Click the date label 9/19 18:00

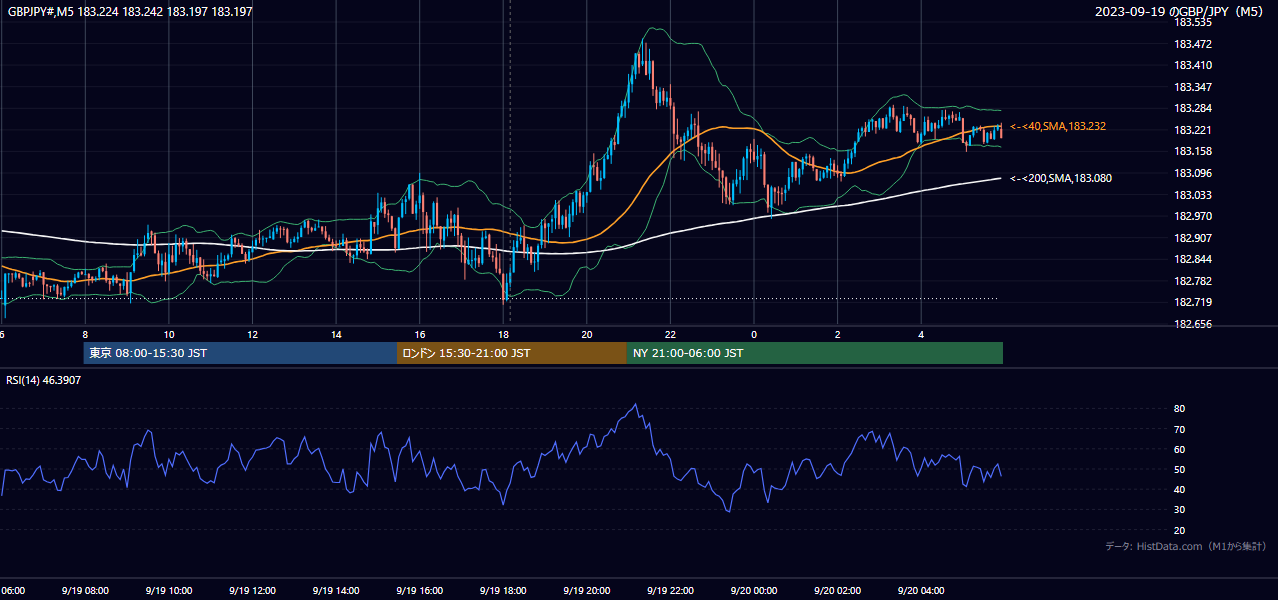(503, 591)
